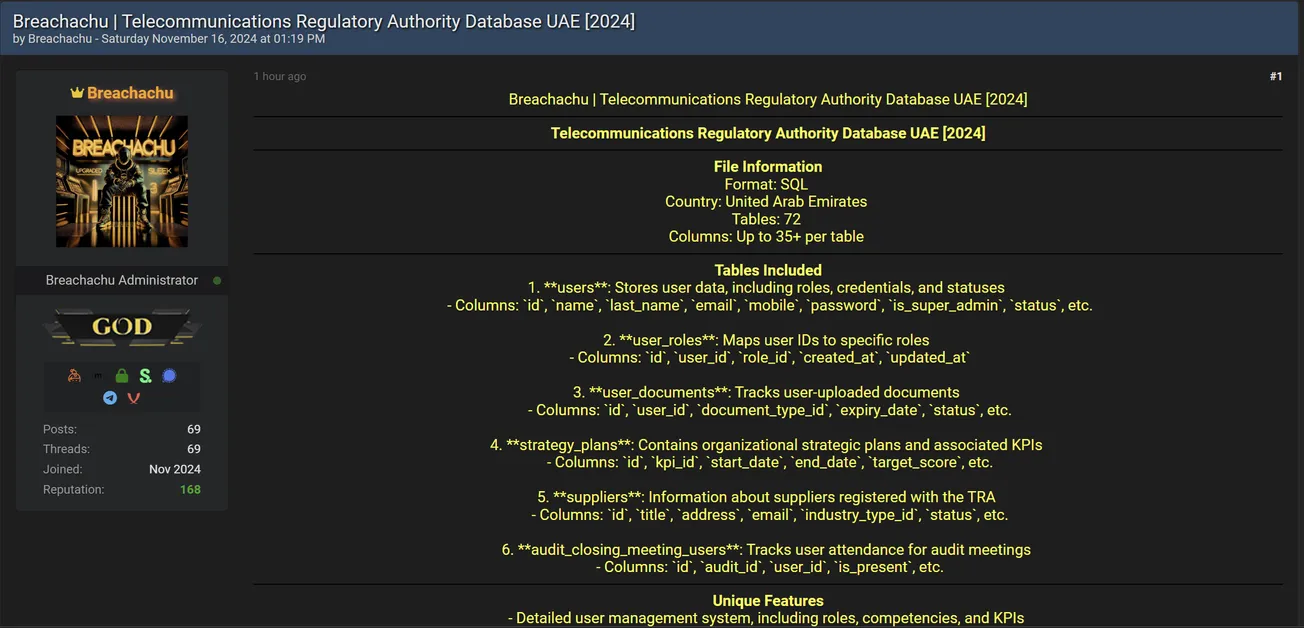This screenshot has width=1304, height=628.
Task: Open Breachachu's Telegram contact icon
Action: (x=110, y=398)
